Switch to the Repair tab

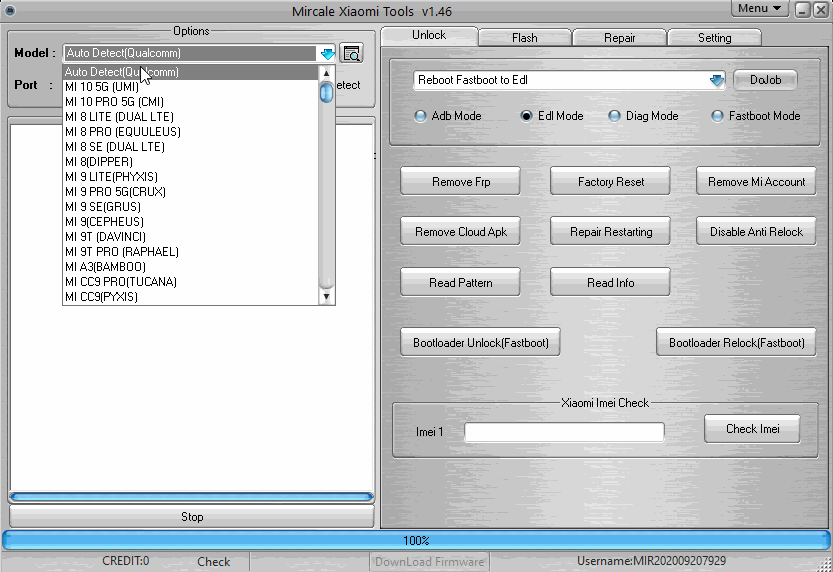619,38
